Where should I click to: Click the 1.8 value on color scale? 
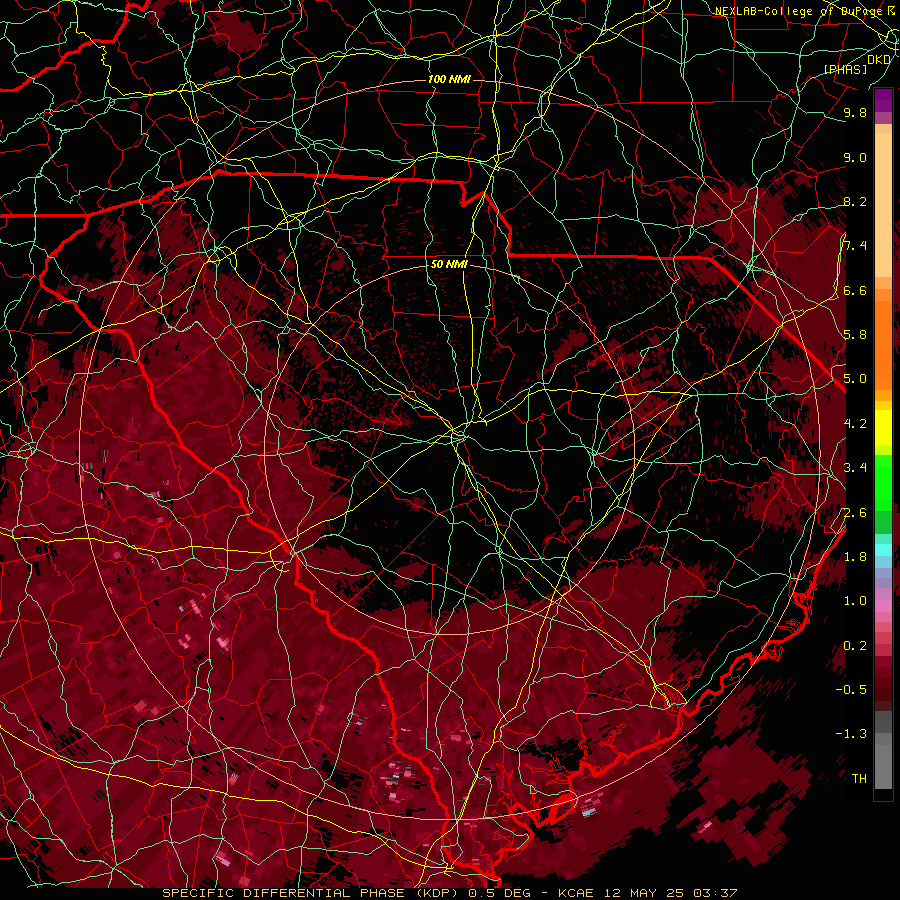click(855, 557)
